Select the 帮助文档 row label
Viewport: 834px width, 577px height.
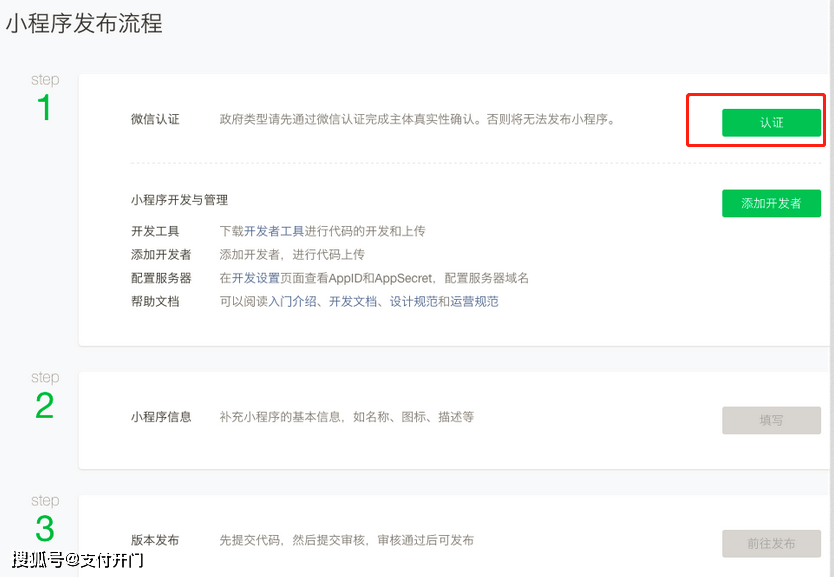point(155,301)
